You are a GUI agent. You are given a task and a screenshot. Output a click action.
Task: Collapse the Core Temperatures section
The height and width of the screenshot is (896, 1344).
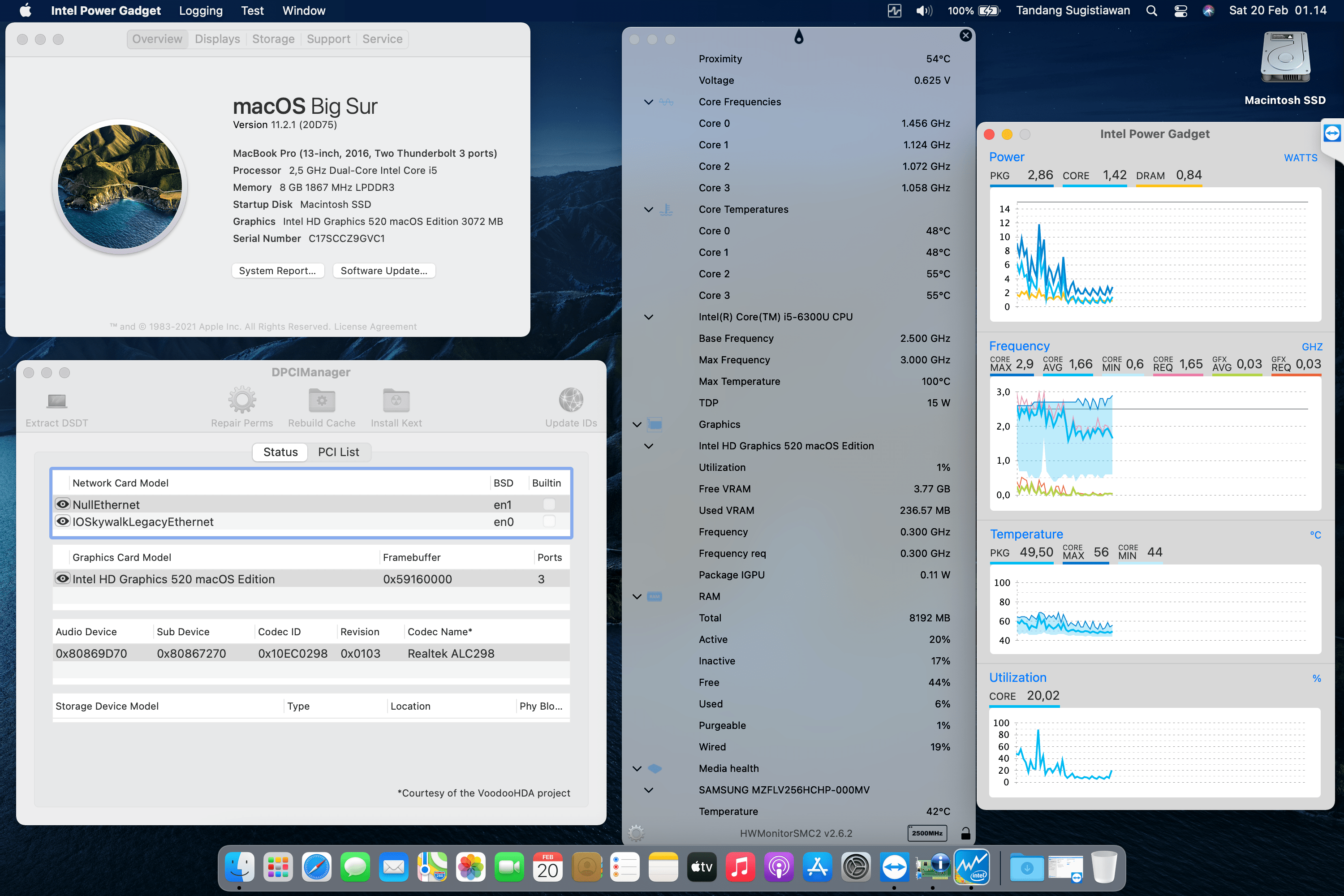pos(649,209)
